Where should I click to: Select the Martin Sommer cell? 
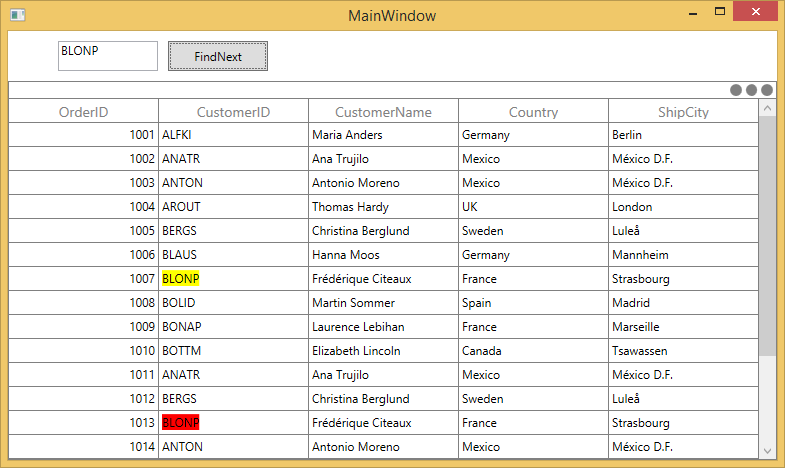383,303
